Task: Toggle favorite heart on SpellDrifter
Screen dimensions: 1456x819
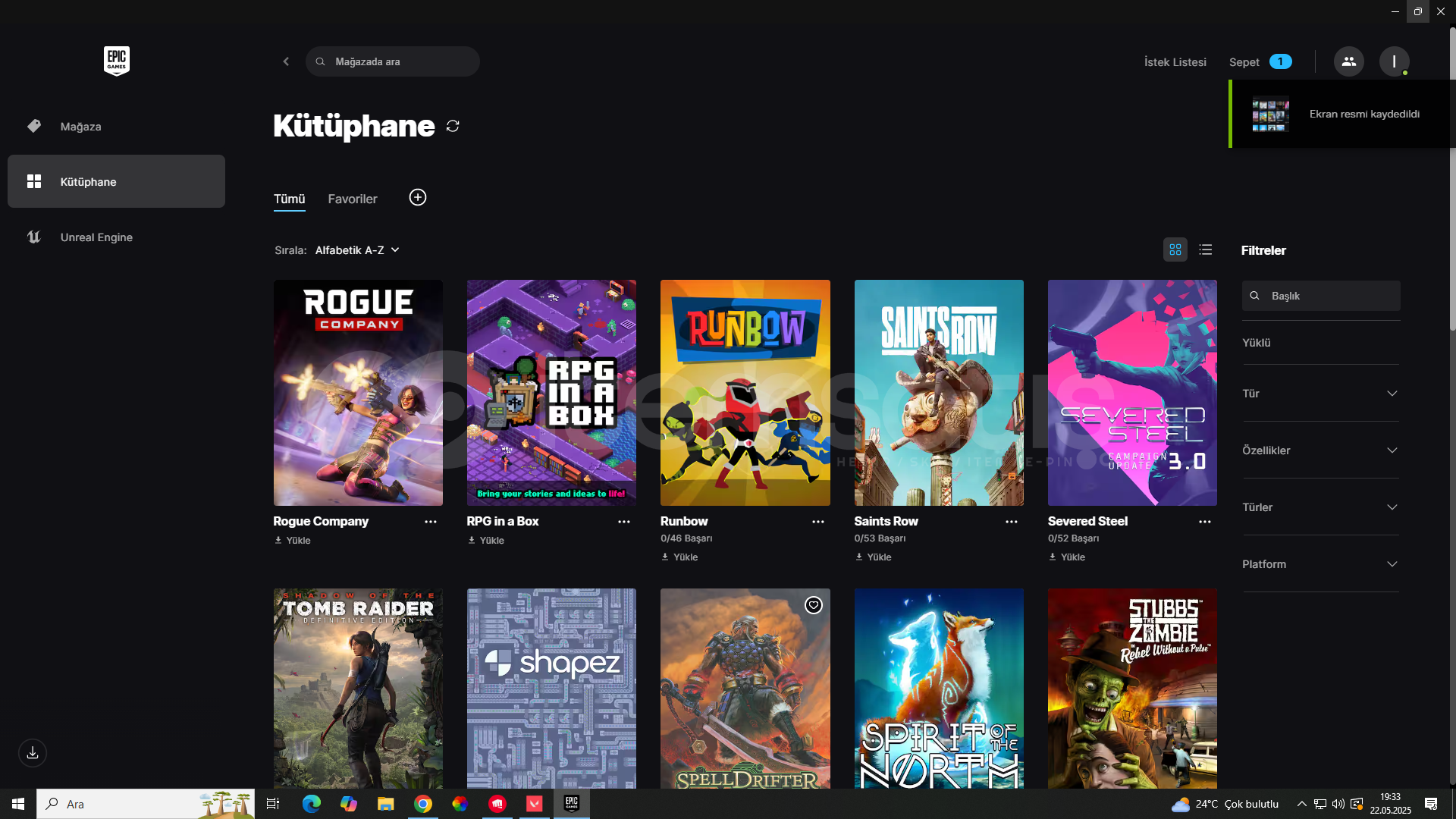Action: 814,605
